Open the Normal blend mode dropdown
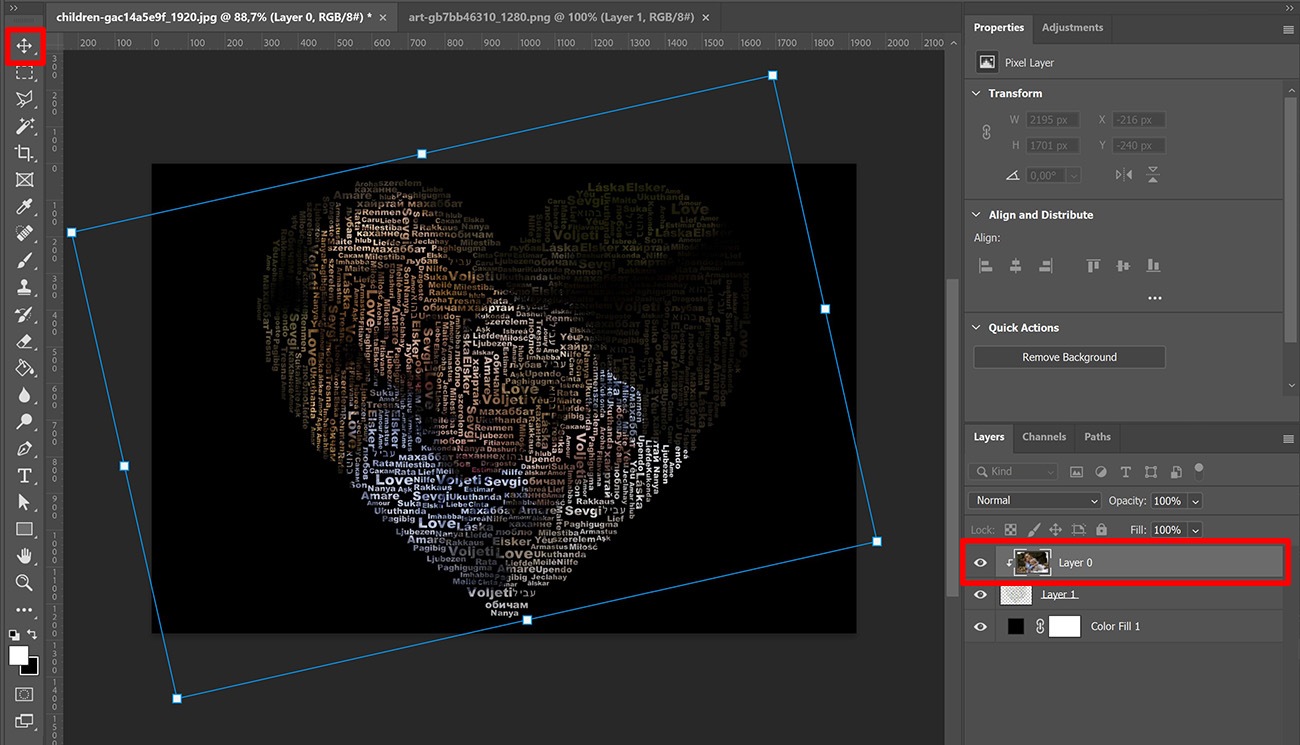Viewport: 1300px width, 745px height. [x=1033, y=500]
